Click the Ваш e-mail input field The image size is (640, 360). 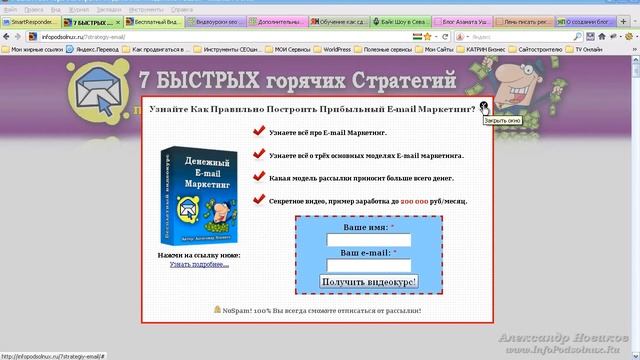tap(369, 266)
